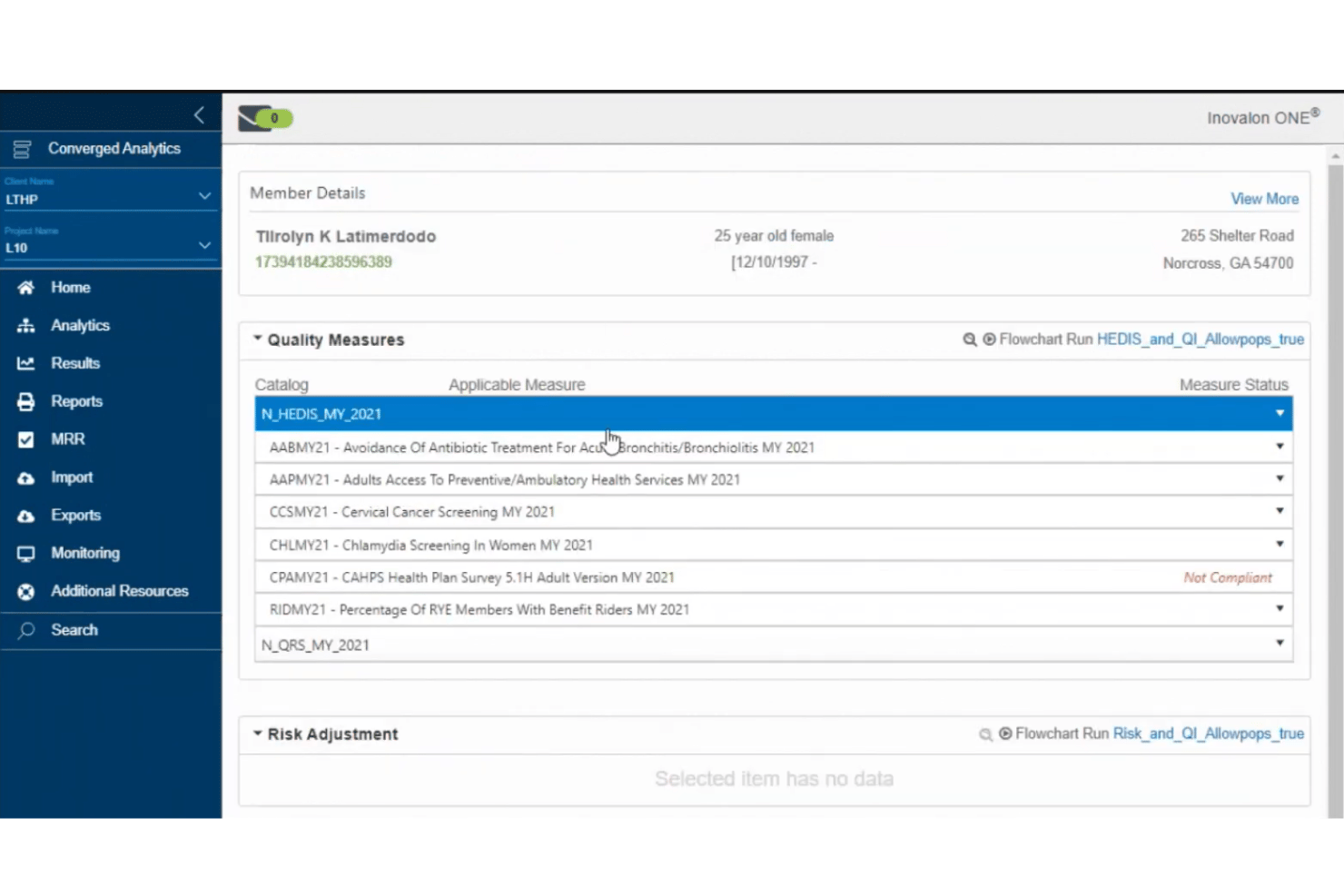Open Monitoring in the sidebar
Screen dimensions: 1344x896
(x=85, y=553)
